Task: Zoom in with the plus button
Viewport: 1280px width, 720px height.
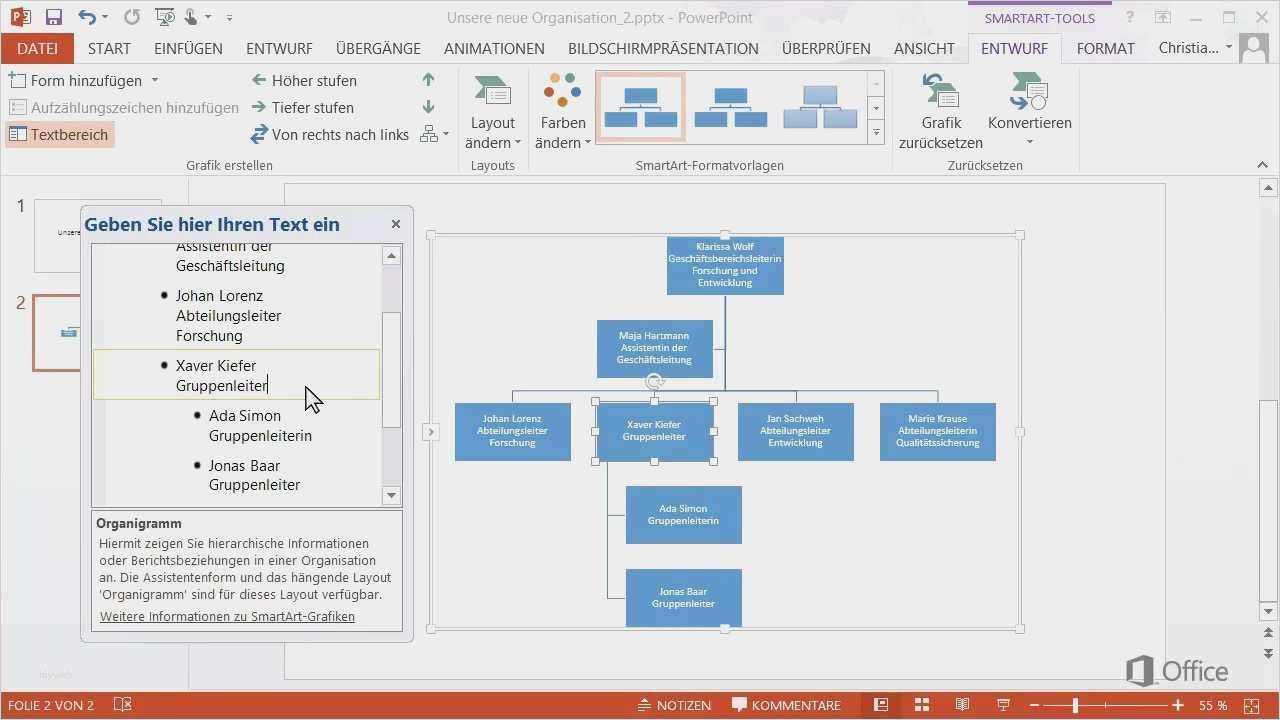Action: 1179,705
